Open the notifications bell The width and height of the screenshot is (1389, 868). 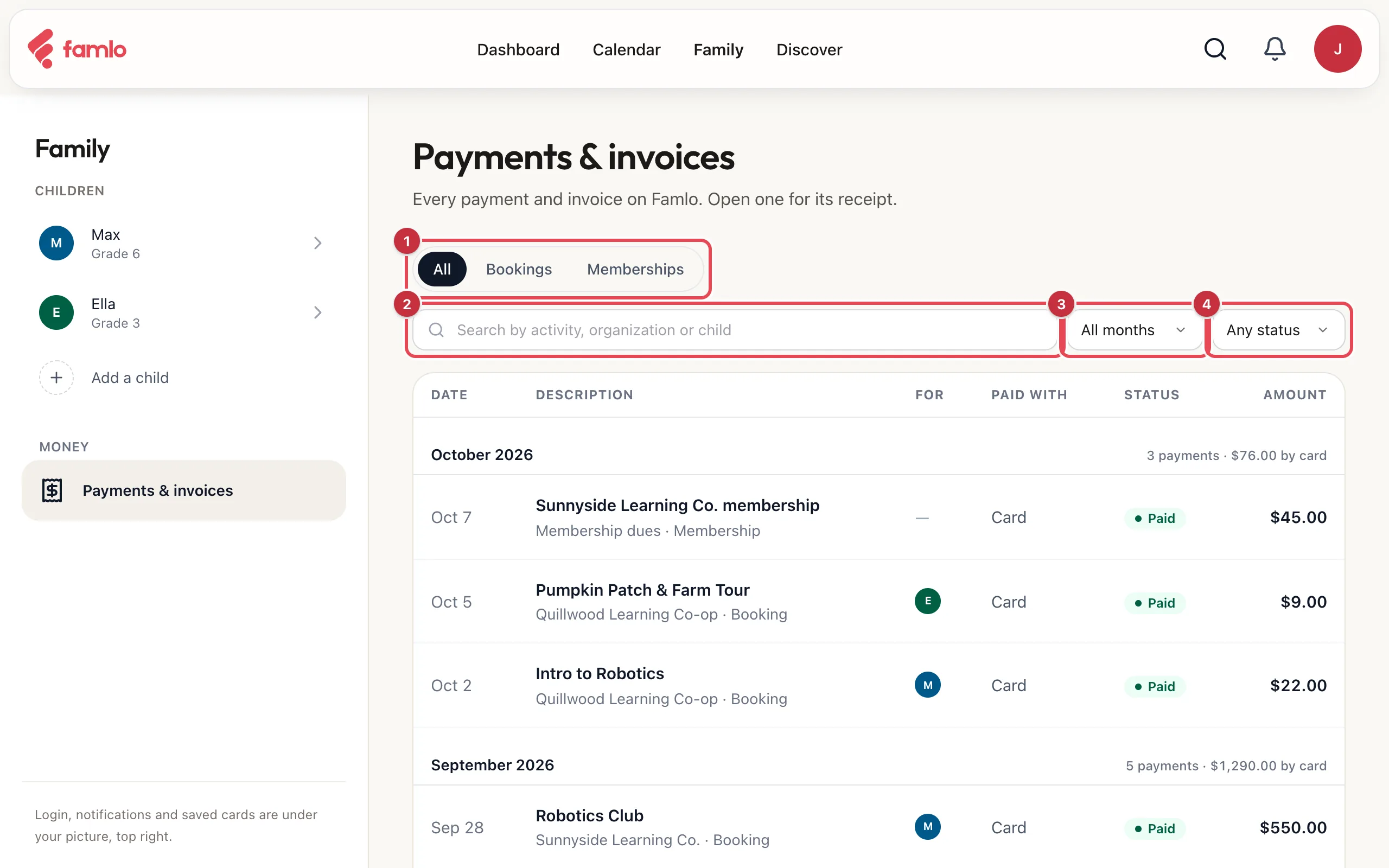coord(1274,49)
